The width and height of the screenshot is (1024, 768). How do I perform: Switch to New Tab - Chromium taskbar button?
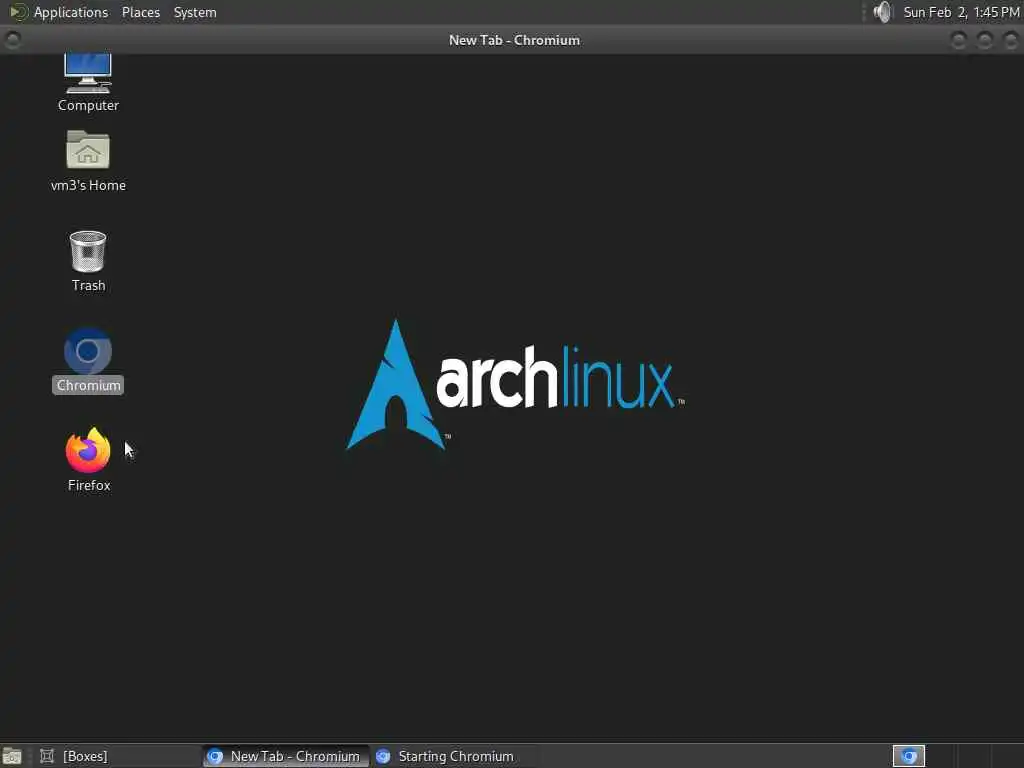[x=285, y=756]
